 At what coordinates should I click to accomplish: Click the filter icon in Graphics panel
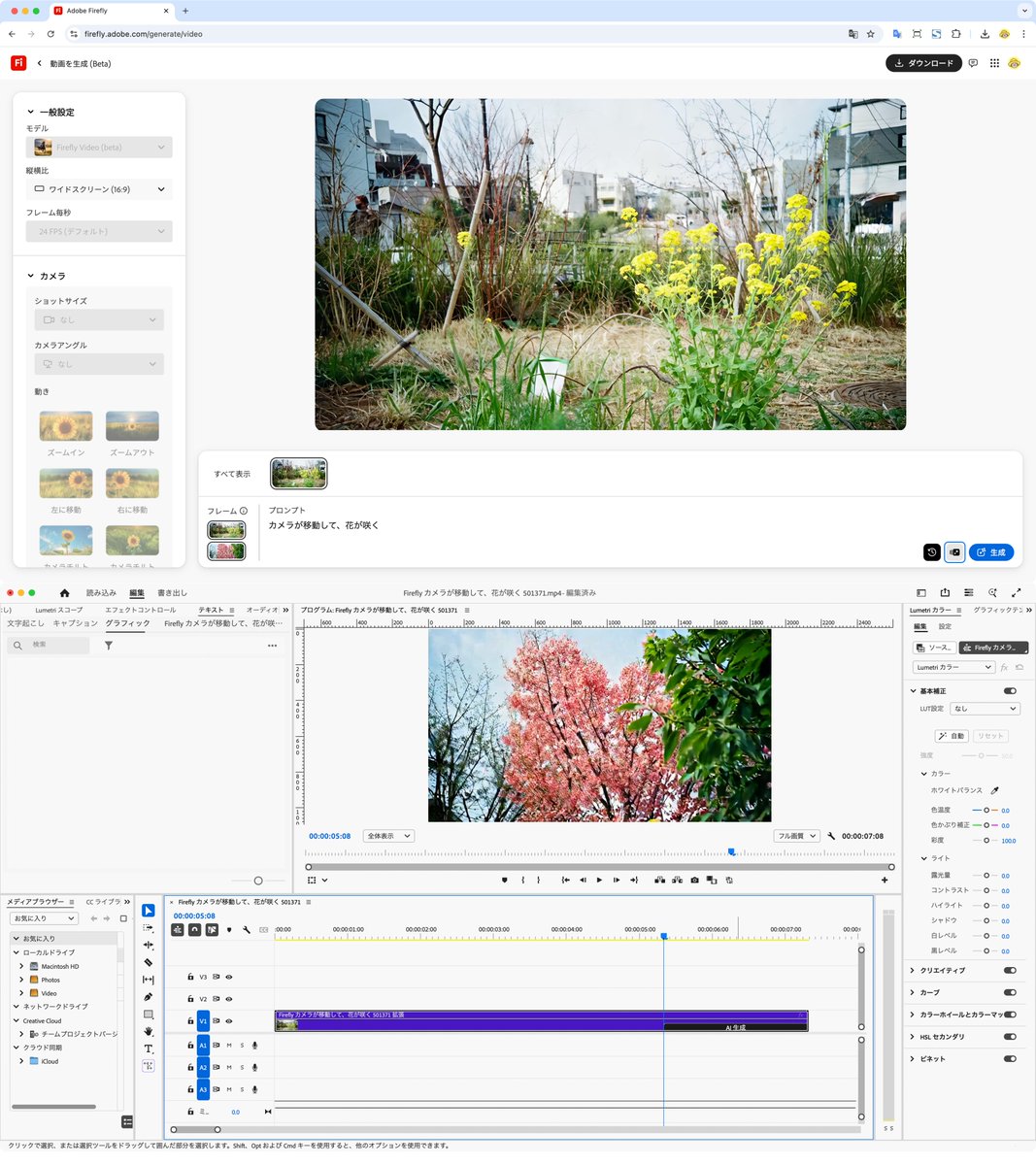pos(109,646)
